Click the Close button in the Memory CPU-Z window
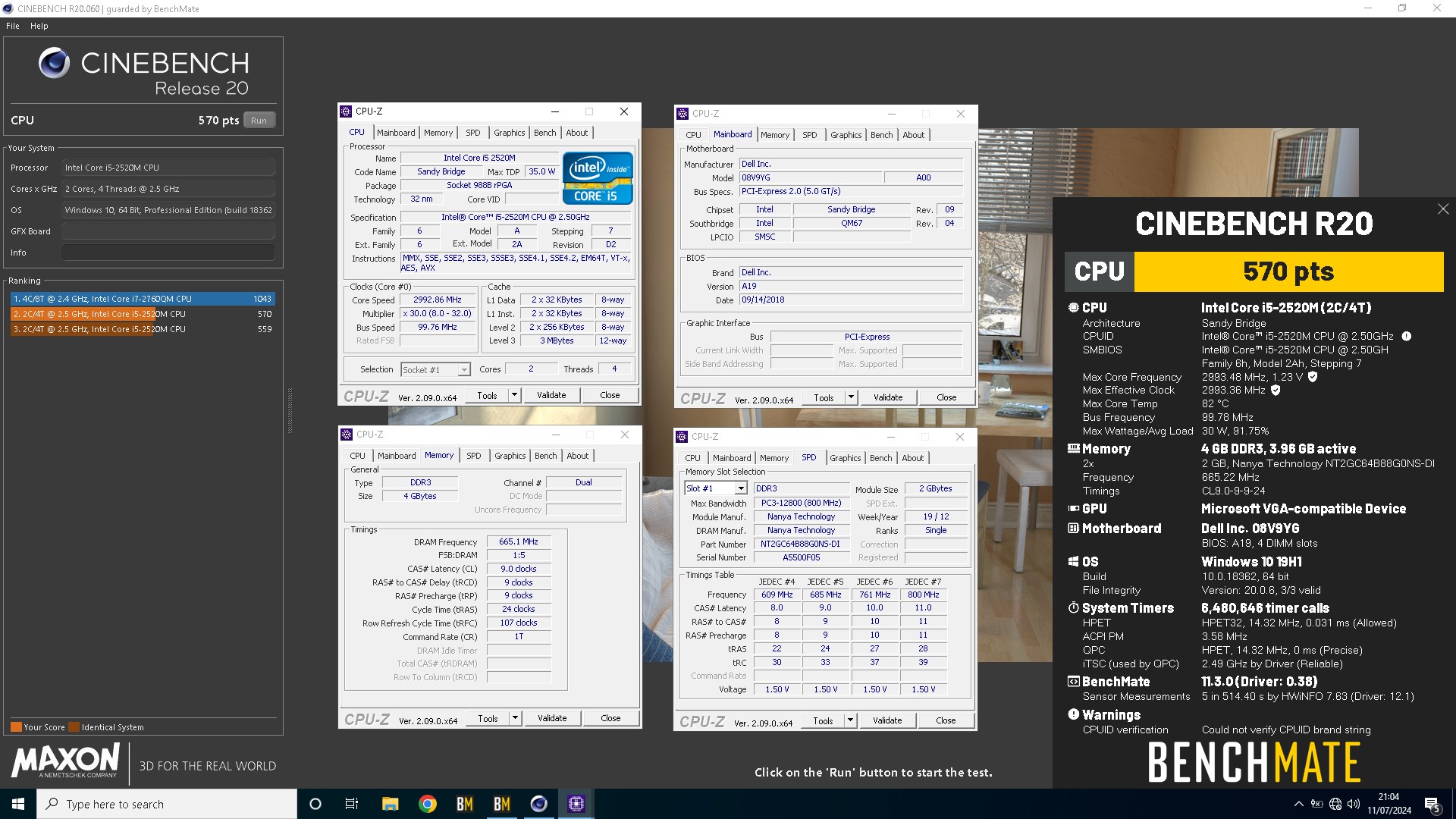The width and height of the screenshot is (1456, 819). point(610,718)
